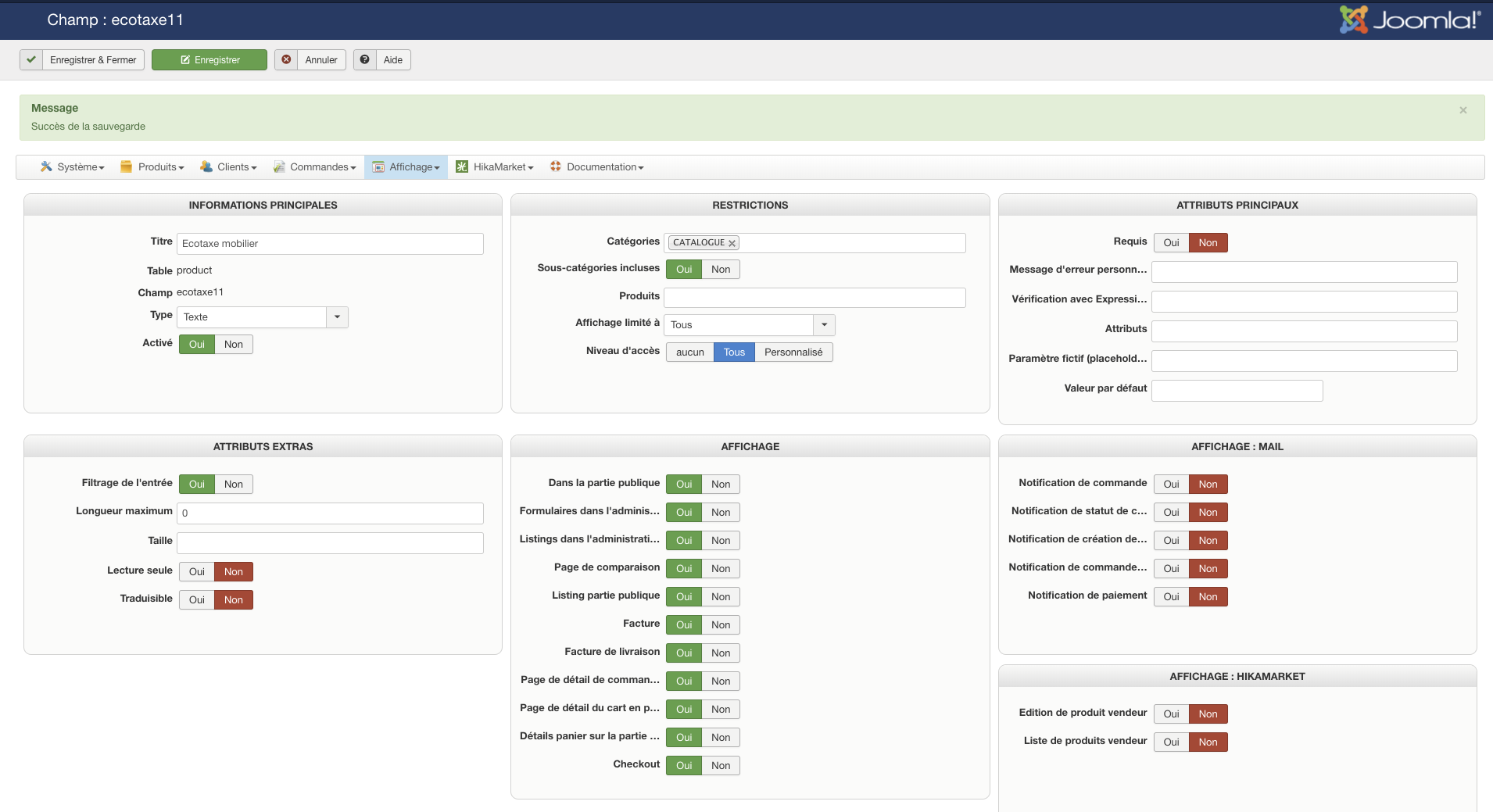Click the Vérification avec Expression field
1493x812 pixels.
coord(1304,302)
